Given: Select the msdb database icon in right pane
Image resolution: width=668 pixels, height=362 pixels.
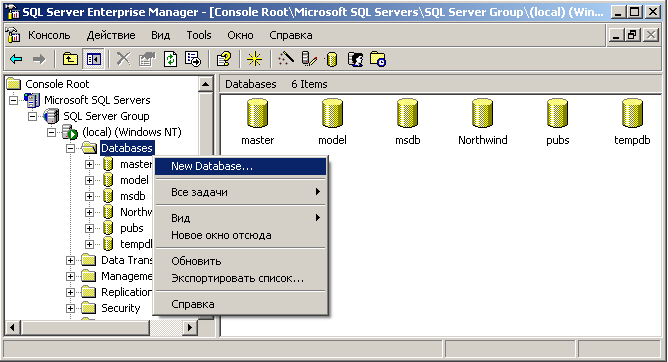Looking at the screenshot, I should (407, 113).
